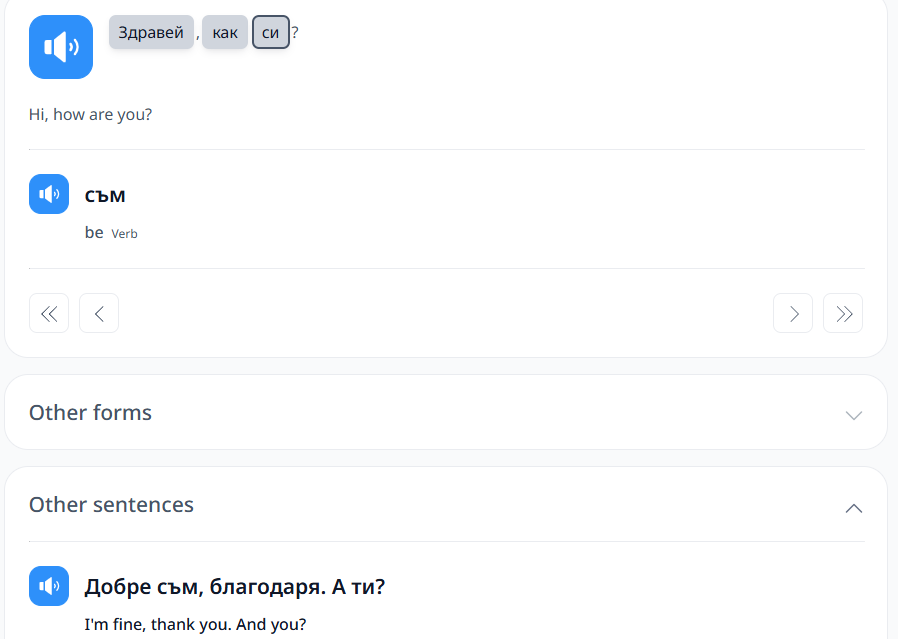
Task: Click the Other sentences heading
Action: [112, 505]
